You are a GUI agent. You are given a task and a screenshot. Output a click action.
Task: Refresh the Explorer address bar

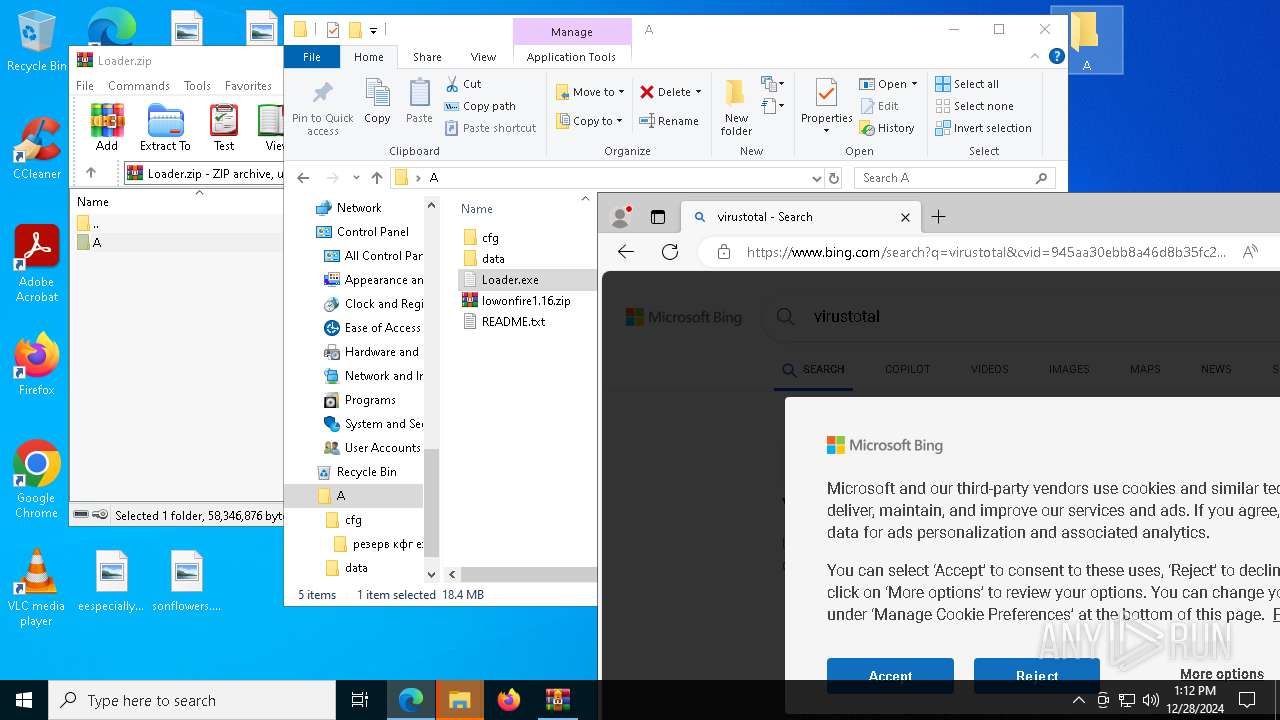point(834,178)
